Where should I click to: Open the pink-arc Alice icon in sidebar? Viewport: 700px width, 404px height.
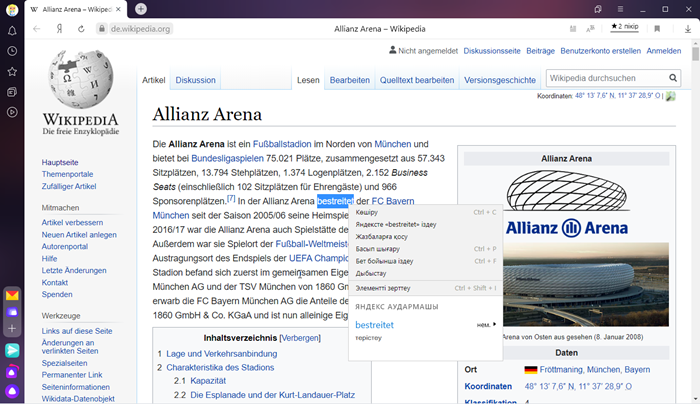[12, 371]
